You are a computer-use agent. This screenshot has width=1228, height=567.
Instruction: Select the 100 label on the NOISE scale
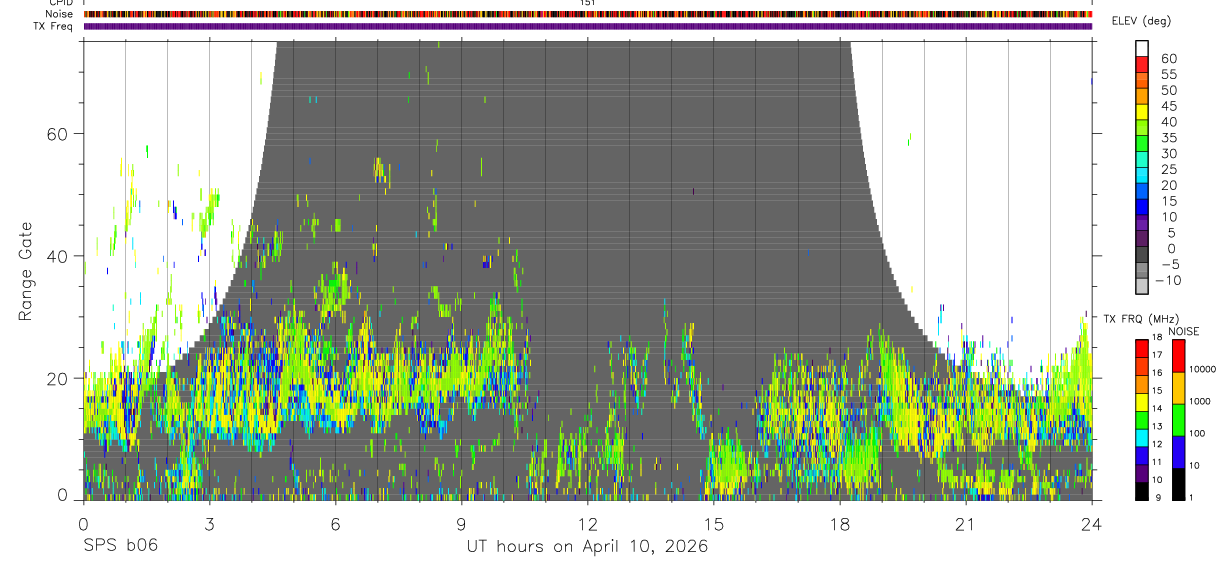(1196, 433)
